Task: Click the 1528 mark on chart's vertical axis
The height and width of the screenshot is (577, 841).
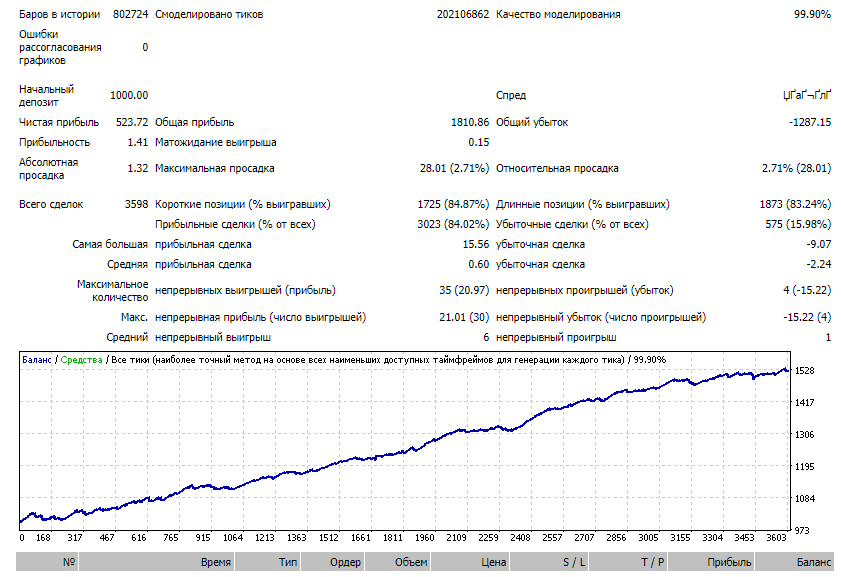Action: [x=804, y=371]
